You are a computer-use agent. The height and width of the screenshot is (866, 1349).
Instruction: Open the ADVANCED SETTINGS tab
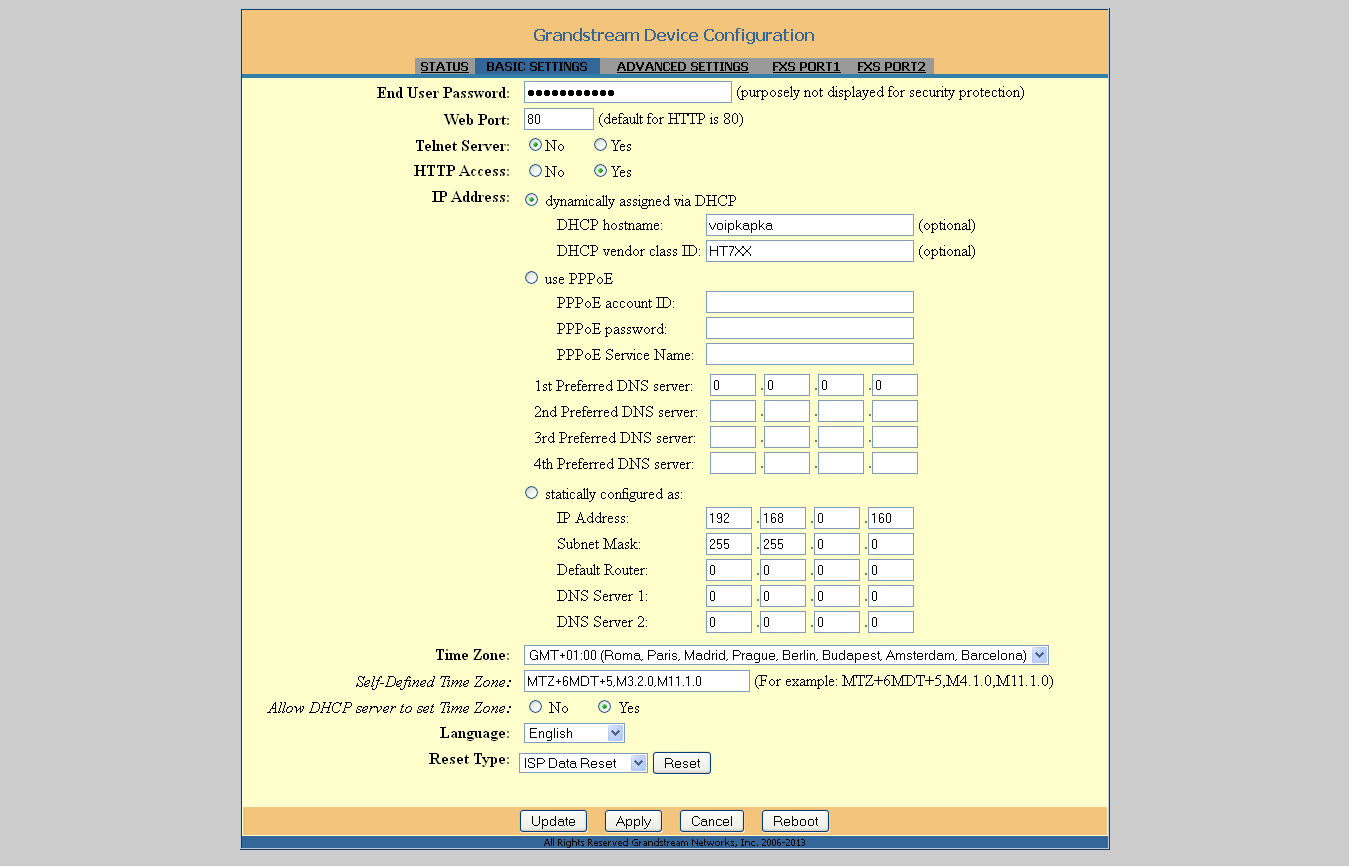pyautogui.click(x=682, y=67)
